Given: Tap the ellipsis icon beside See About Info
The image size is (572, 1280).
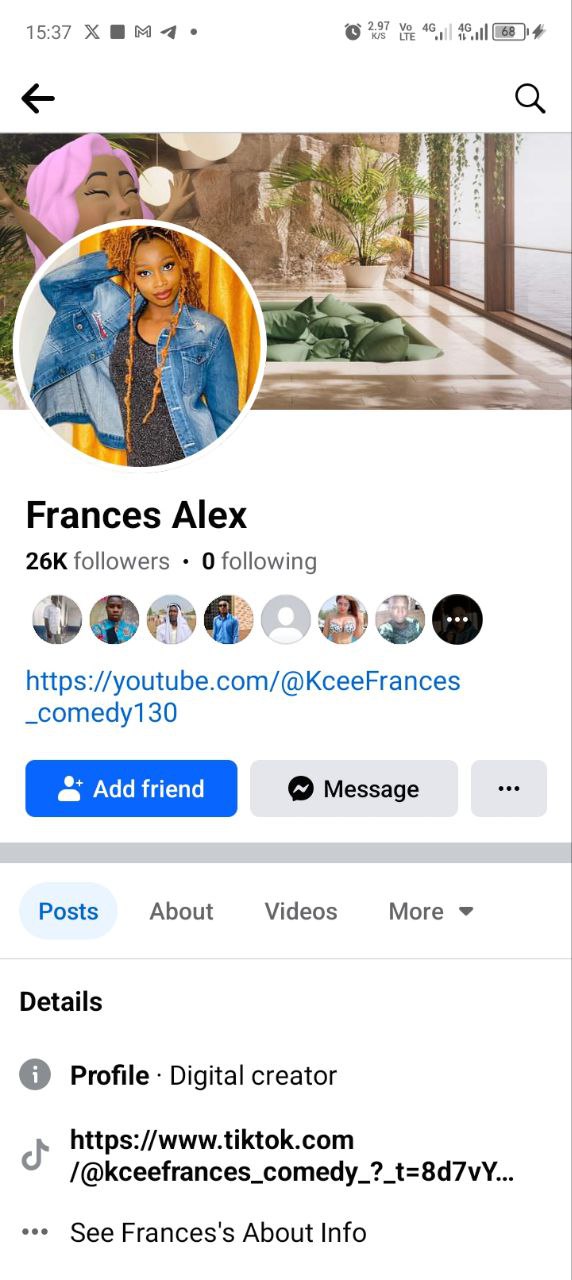Looking at the screenshot, I should [x=35, y=1232].
